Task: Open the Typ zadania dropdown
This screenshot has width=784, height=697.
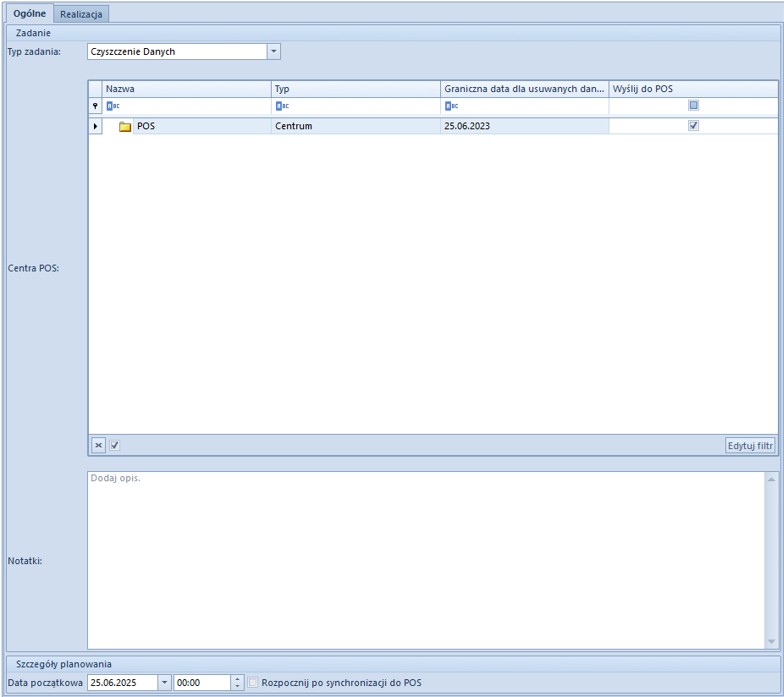Action: click(274, 51)
